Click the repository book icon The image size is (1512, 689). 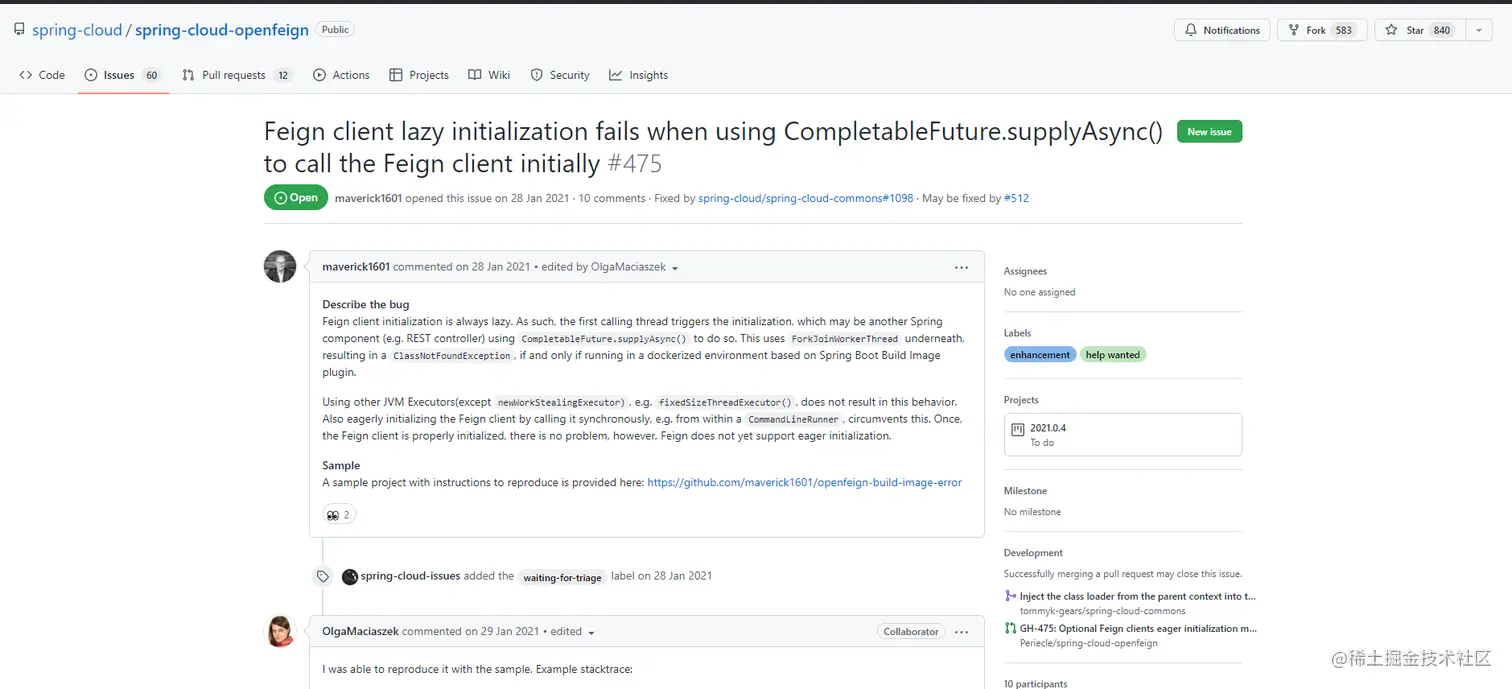point(19,30)
